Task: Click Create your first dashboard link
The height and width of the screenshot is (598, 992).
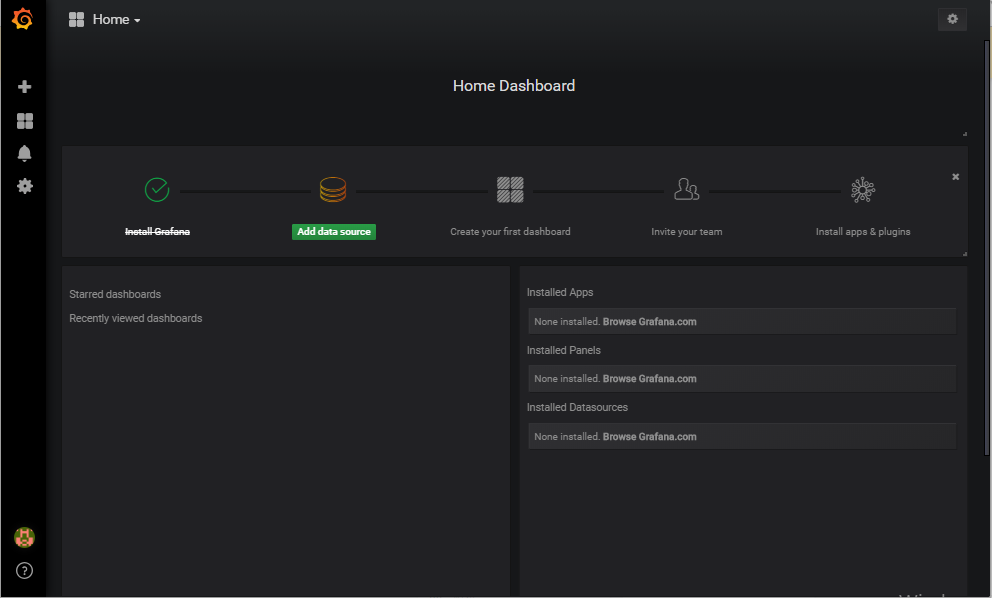Action: 510,232
